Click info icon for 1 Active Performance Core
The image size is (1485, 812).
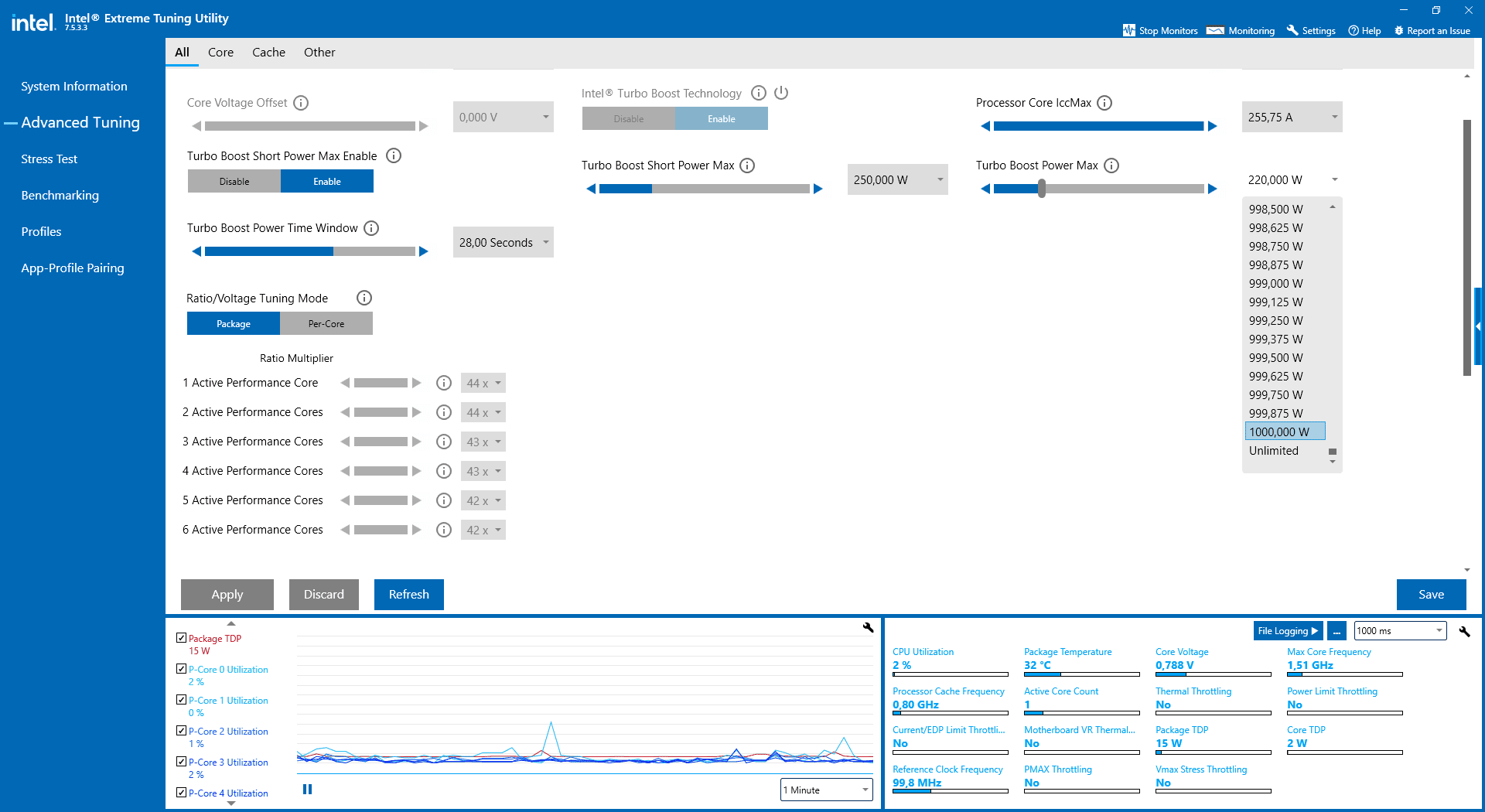pyautogui.click(x=444, y=383)
